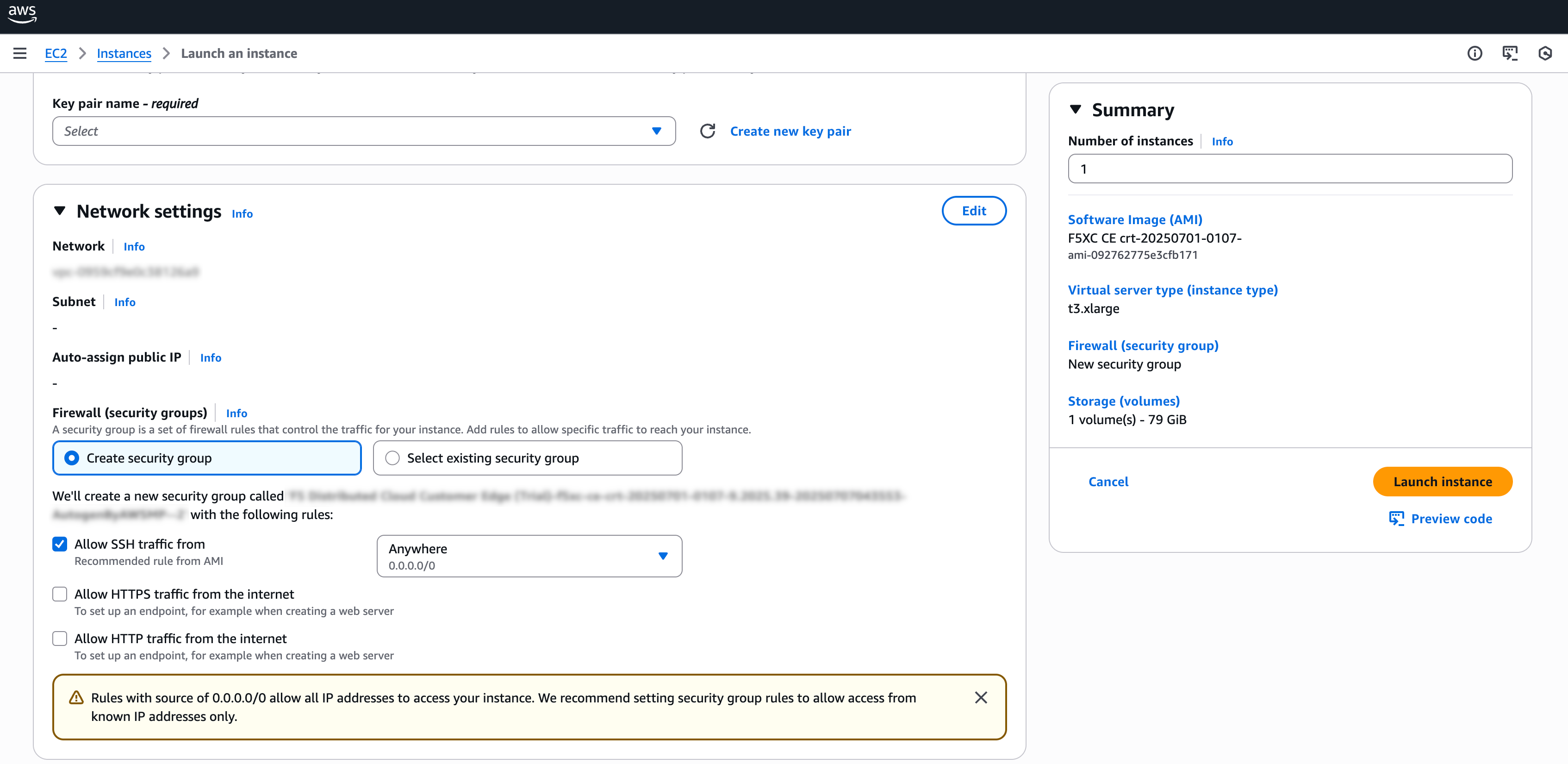
Task: Collapse the Network settings section
Action: [60, 211]
